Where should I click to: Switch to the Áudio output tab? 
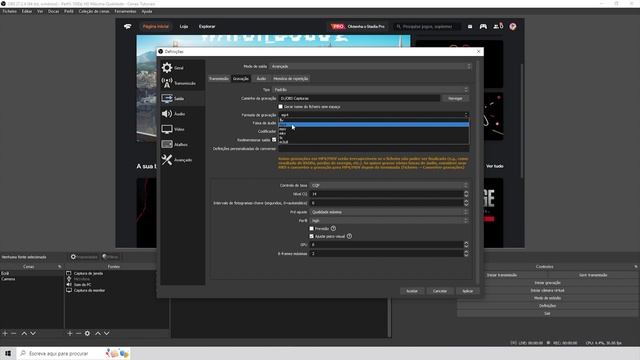coord(261,79)
